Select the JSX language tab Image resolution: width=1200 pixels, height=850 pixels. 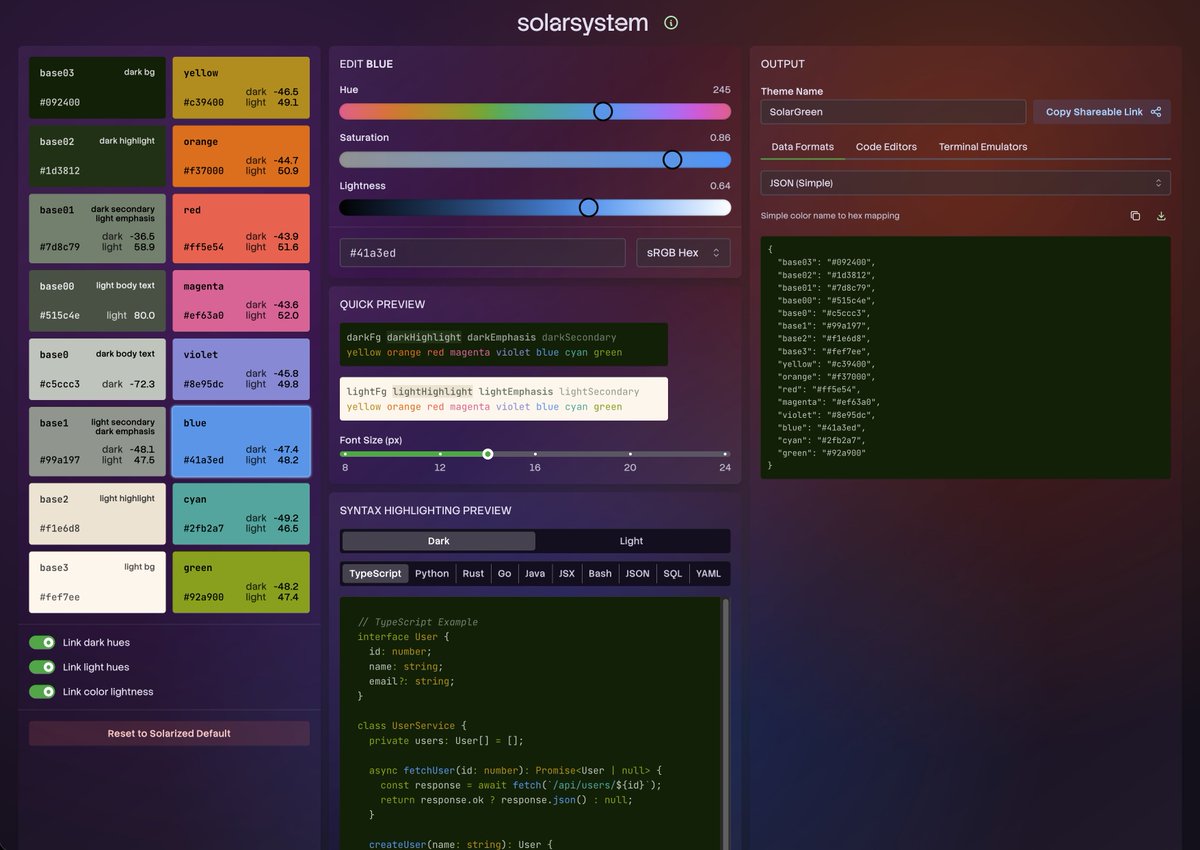(x=567, y=574)
